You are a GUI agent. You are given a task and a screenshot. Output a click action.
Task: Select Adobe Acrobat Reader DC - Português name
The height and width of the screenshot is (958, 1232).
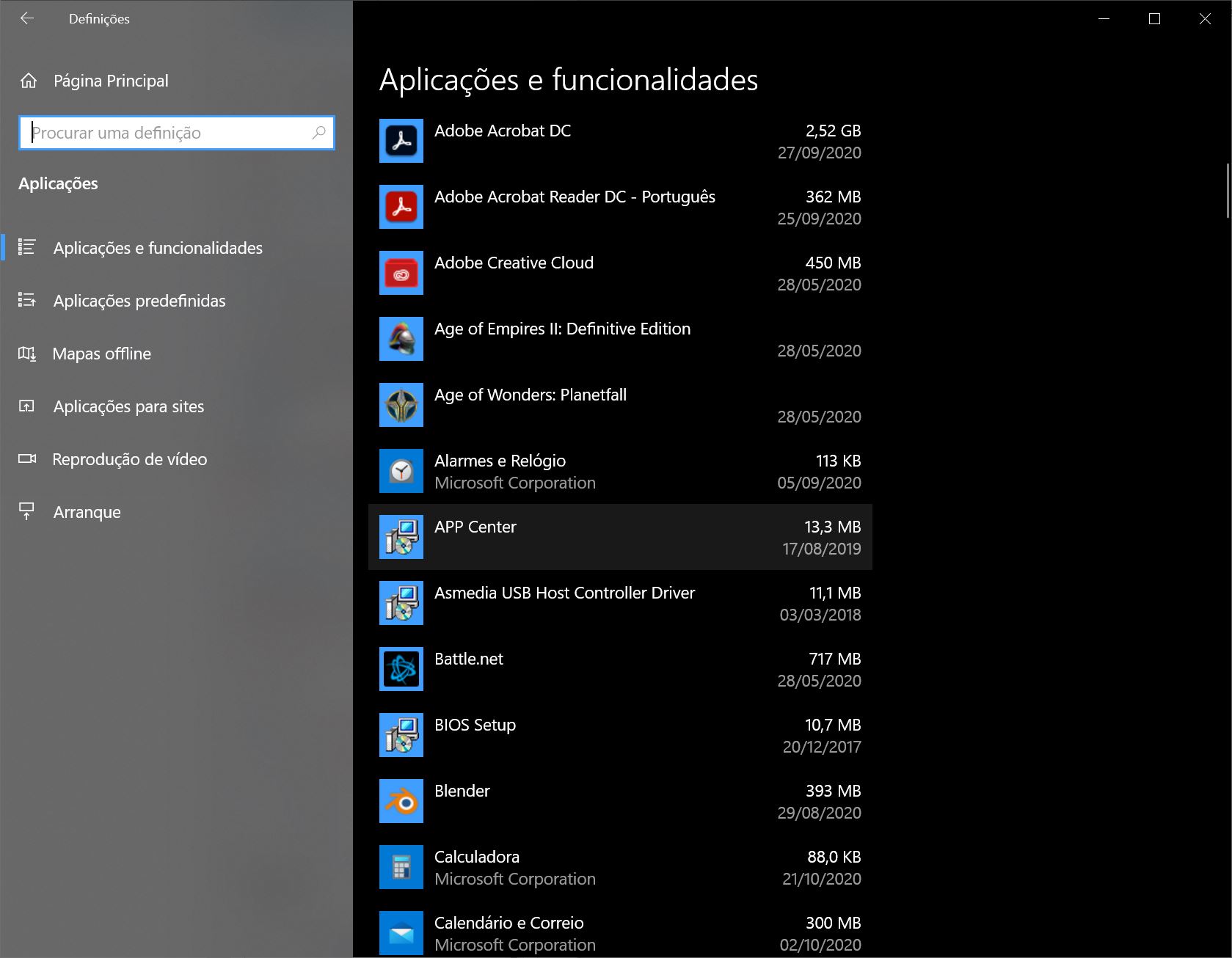click(x=575, y=197)
